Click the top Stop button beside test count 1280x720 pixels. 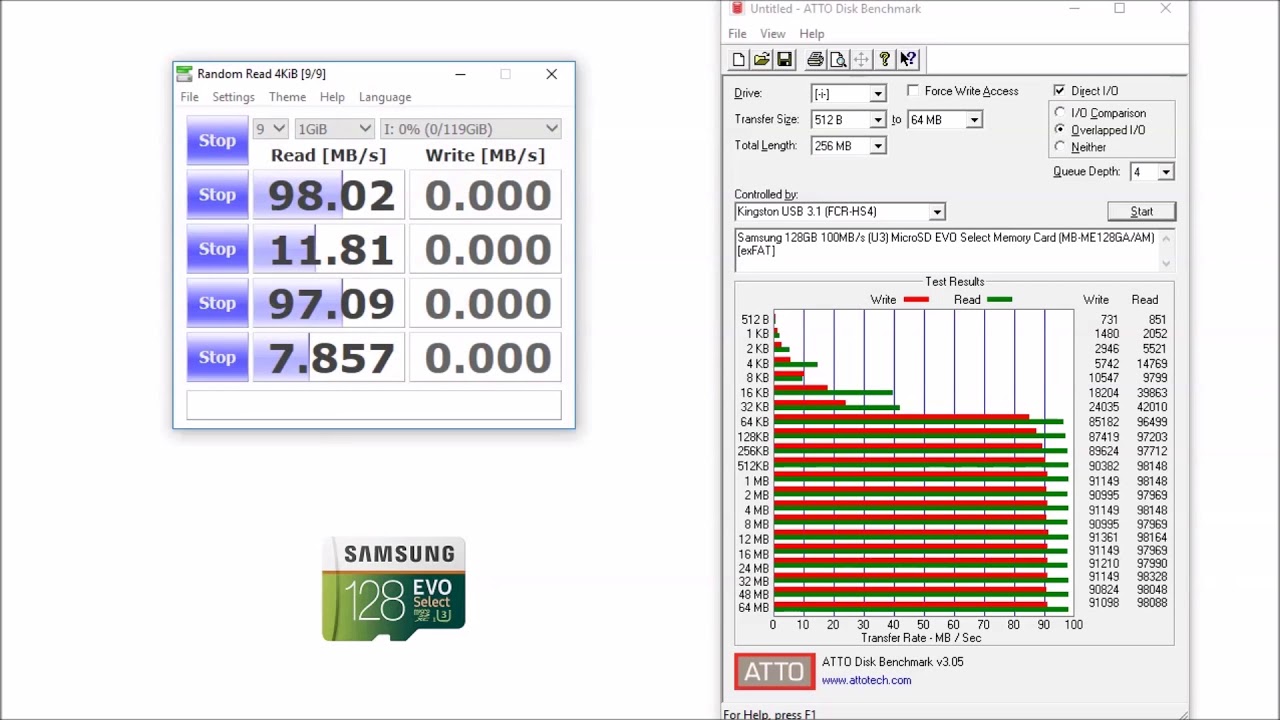[x=217, y=141]
